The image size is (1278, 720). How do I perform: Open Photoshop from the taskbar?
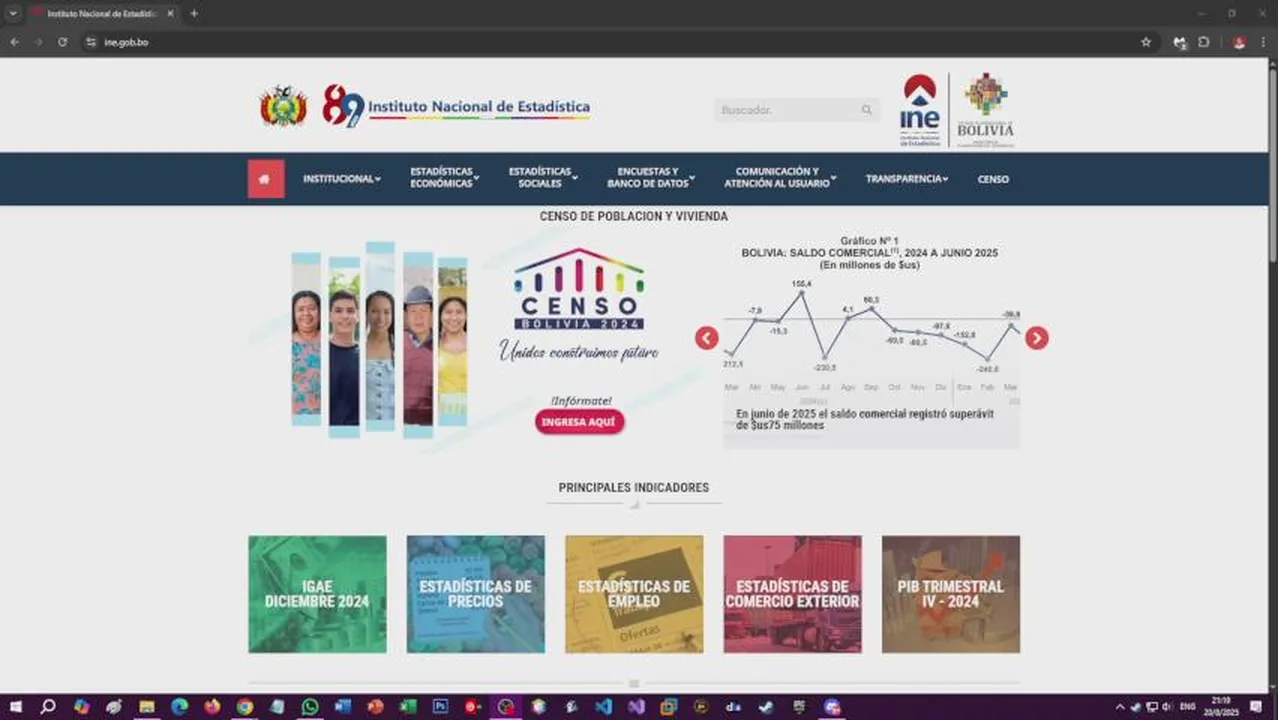440,707
